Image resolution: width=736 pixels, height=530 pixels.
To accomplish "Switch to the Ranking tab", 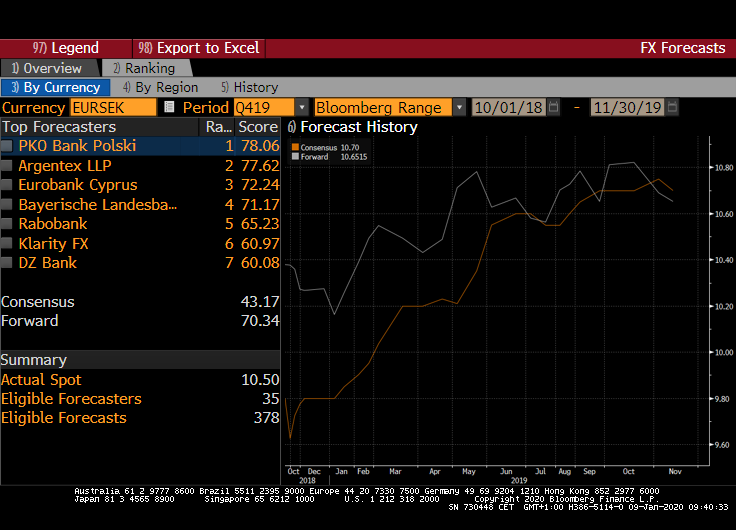I will (143, 68).
